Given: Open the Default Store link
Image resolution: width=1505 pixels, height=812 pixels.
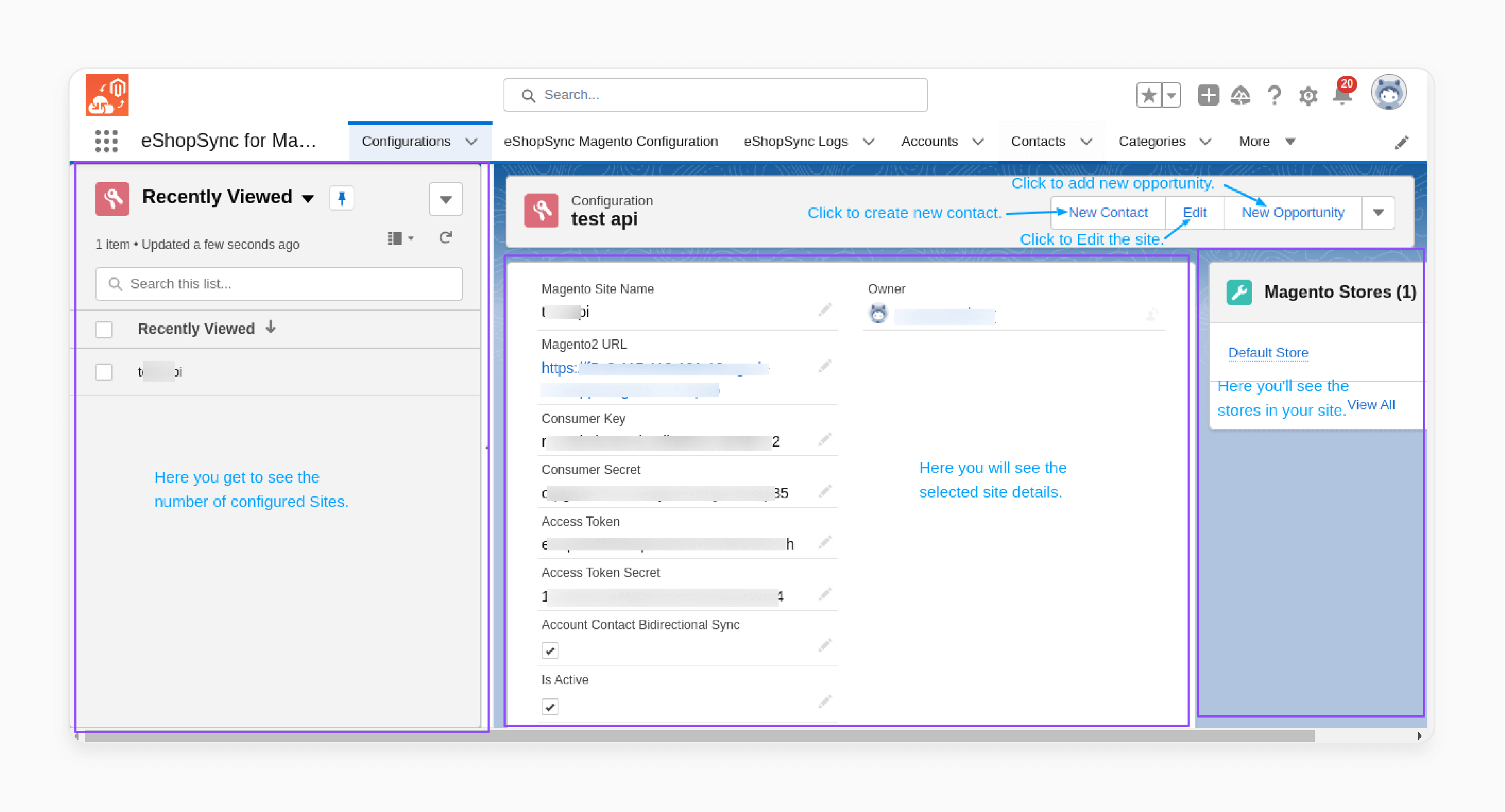Looking at the screenshot, I should 1268,353.
